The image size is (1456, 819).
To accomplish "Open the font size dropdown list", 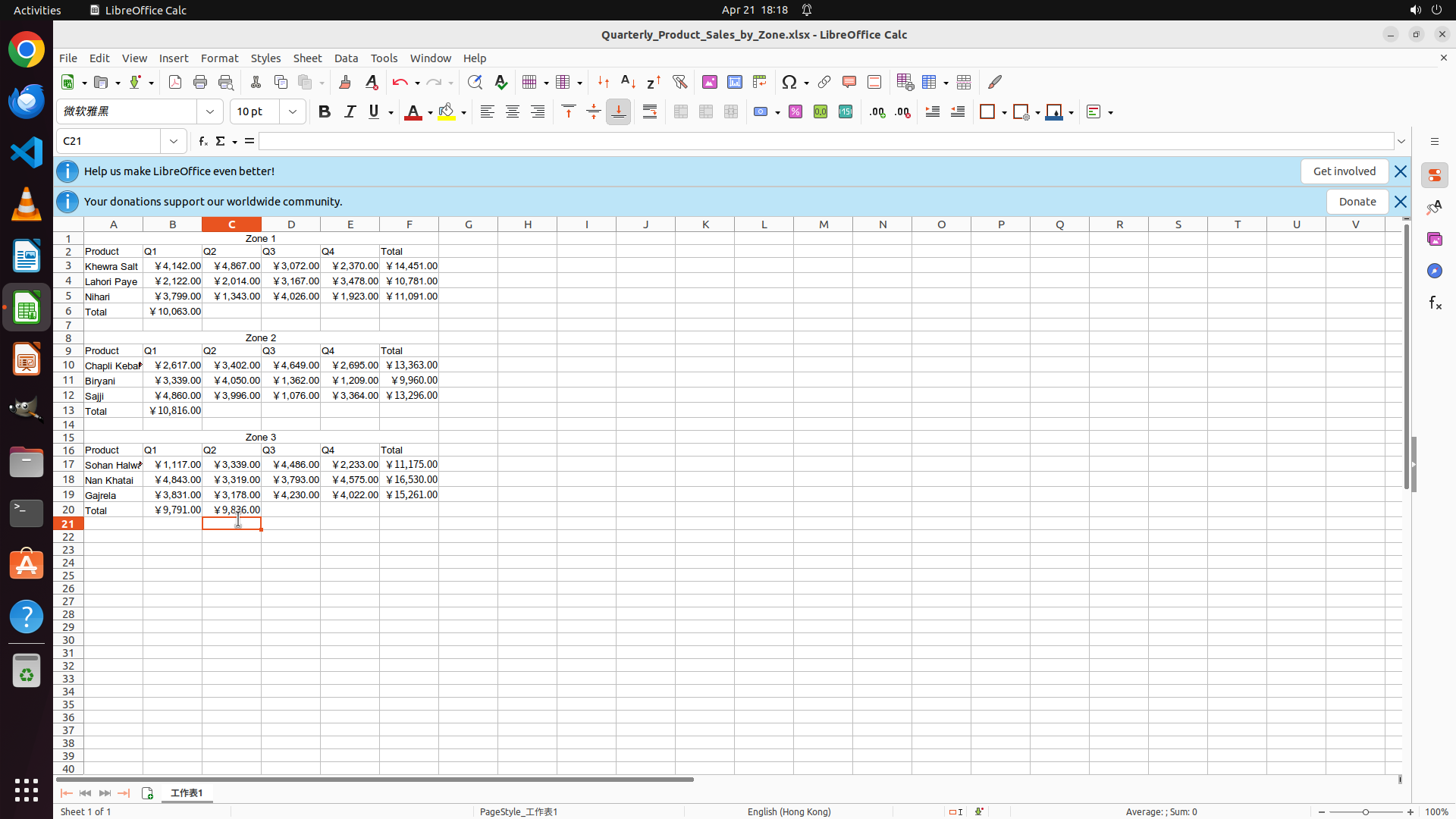I will (293, 111).
